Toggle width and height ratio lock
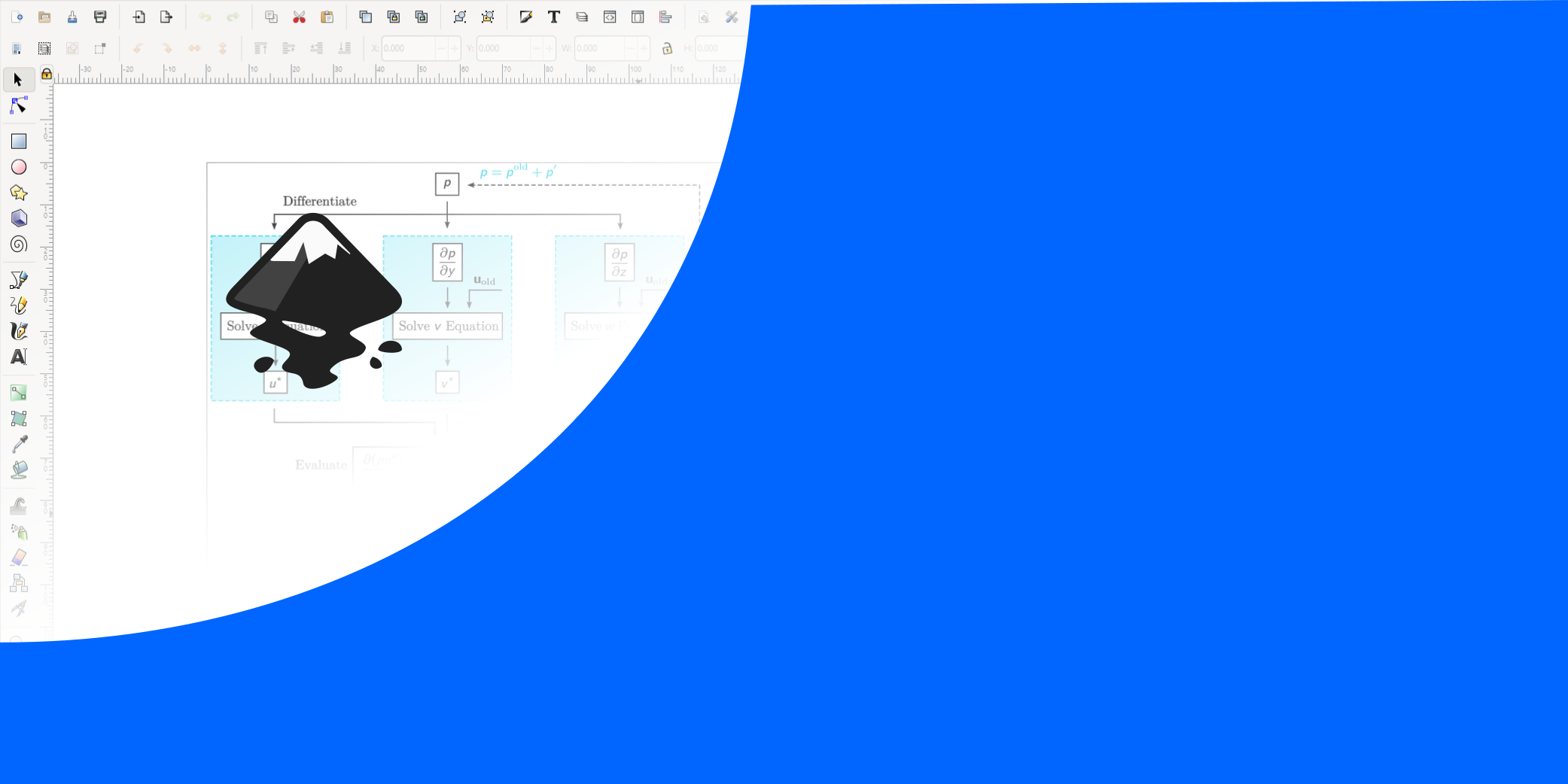The height and width of the screenshot is (784, 1568). [x=667, y=48]
